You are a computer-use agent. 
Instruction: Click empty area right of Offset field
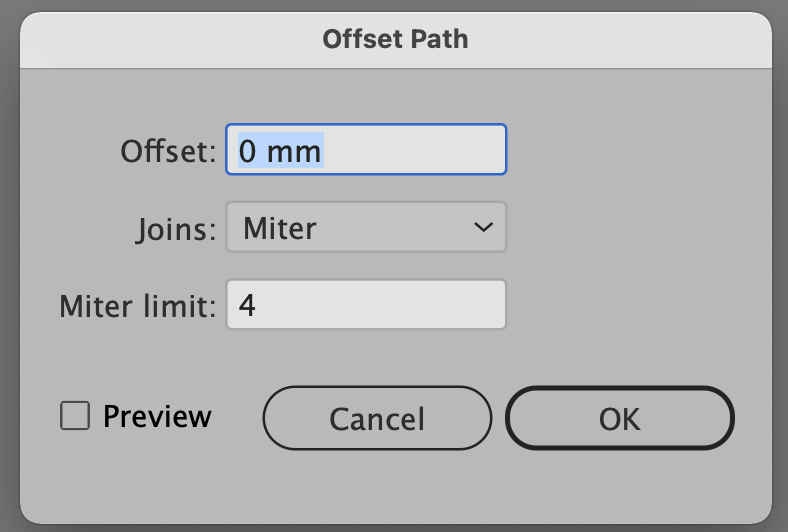[x=638, y=149]
